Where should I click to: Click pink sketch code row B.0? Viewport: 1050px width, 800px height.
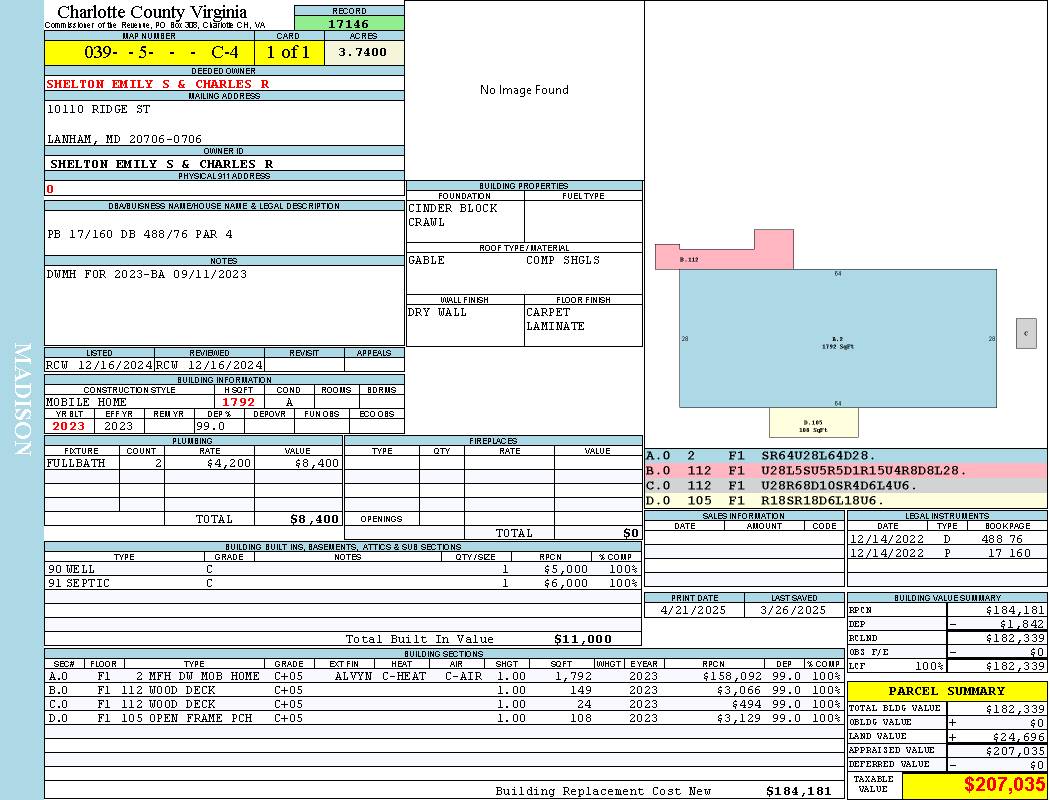click(x=846, y=471)
